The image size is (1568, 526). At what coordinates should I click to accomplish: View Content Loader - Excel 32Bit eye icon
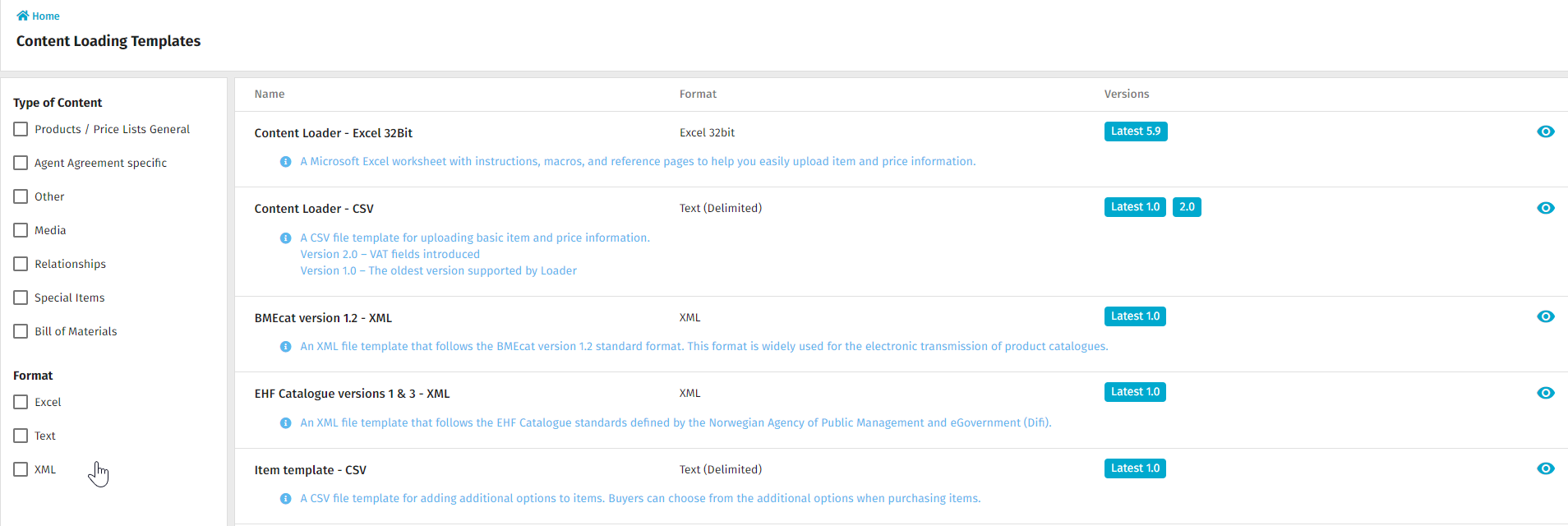pyautogui.click(x=1545, y=131)
